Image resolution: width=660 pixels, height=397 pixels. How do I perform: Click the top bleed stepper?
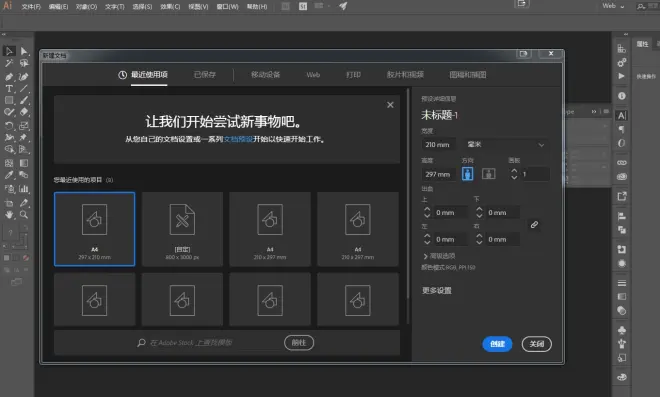[427, 212]
